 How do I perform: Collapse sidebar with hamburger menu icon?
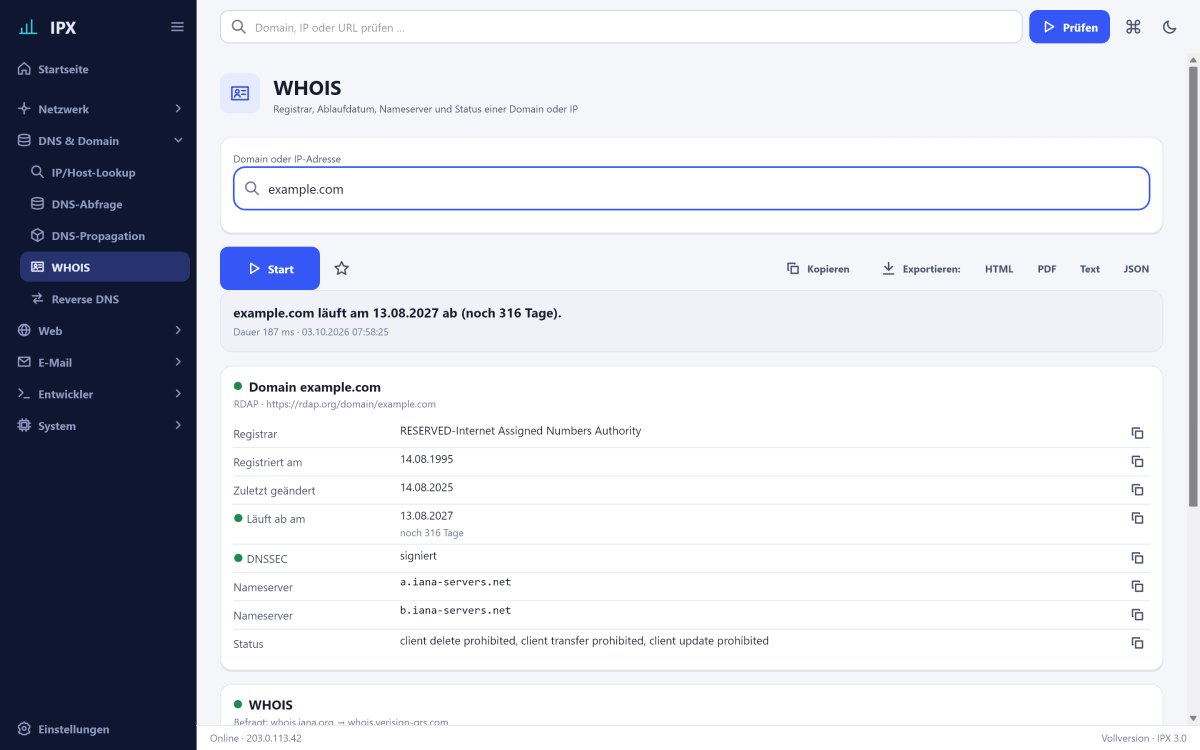pos(177,27)
